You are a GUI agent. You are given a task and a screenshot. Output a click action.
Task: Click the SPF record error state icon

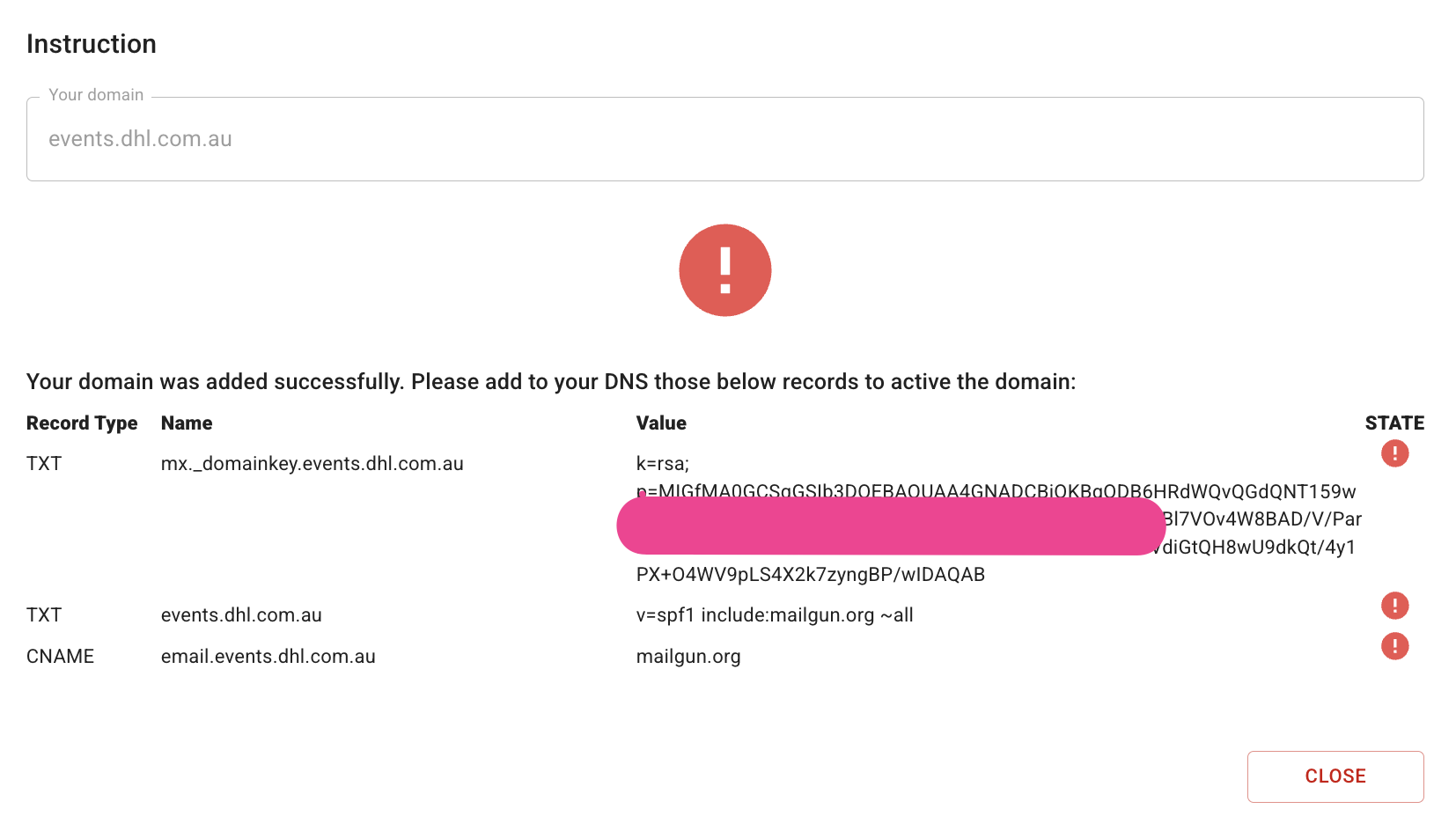point(1394,606)
